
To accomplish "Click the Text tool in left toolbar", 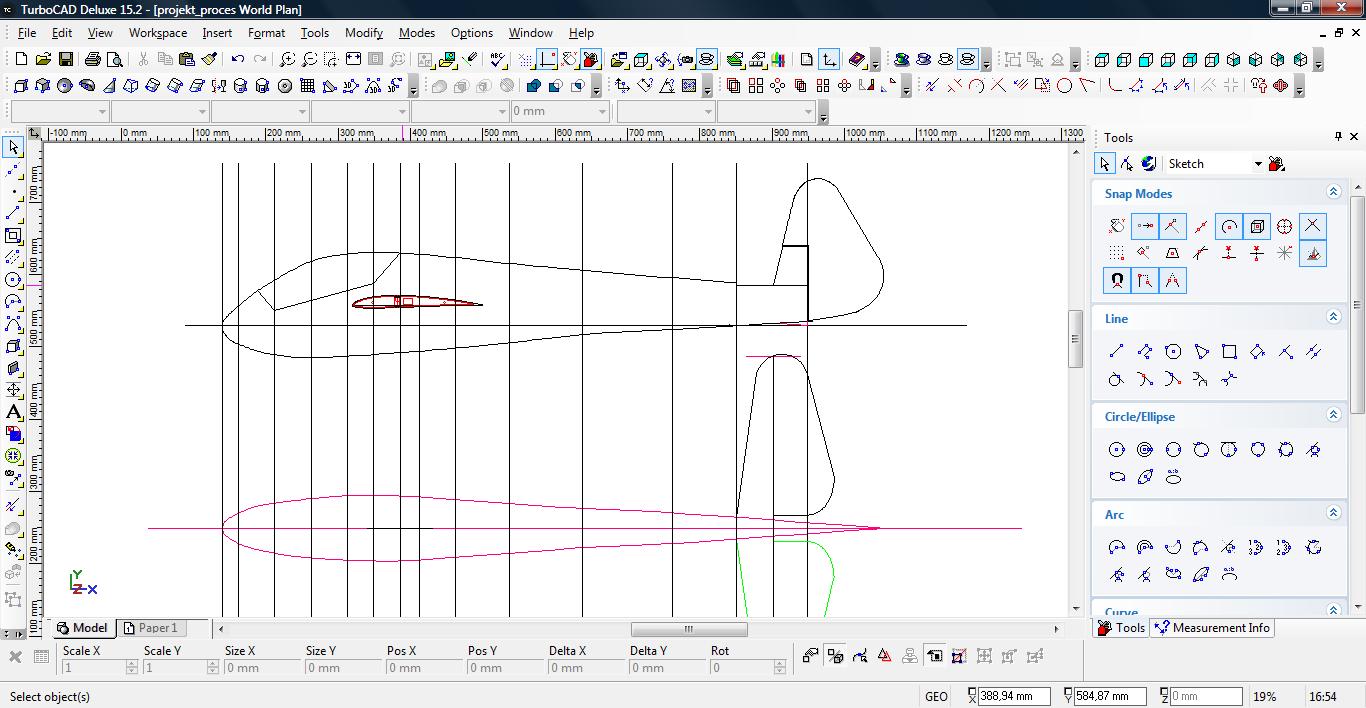I will coord(13,412).
